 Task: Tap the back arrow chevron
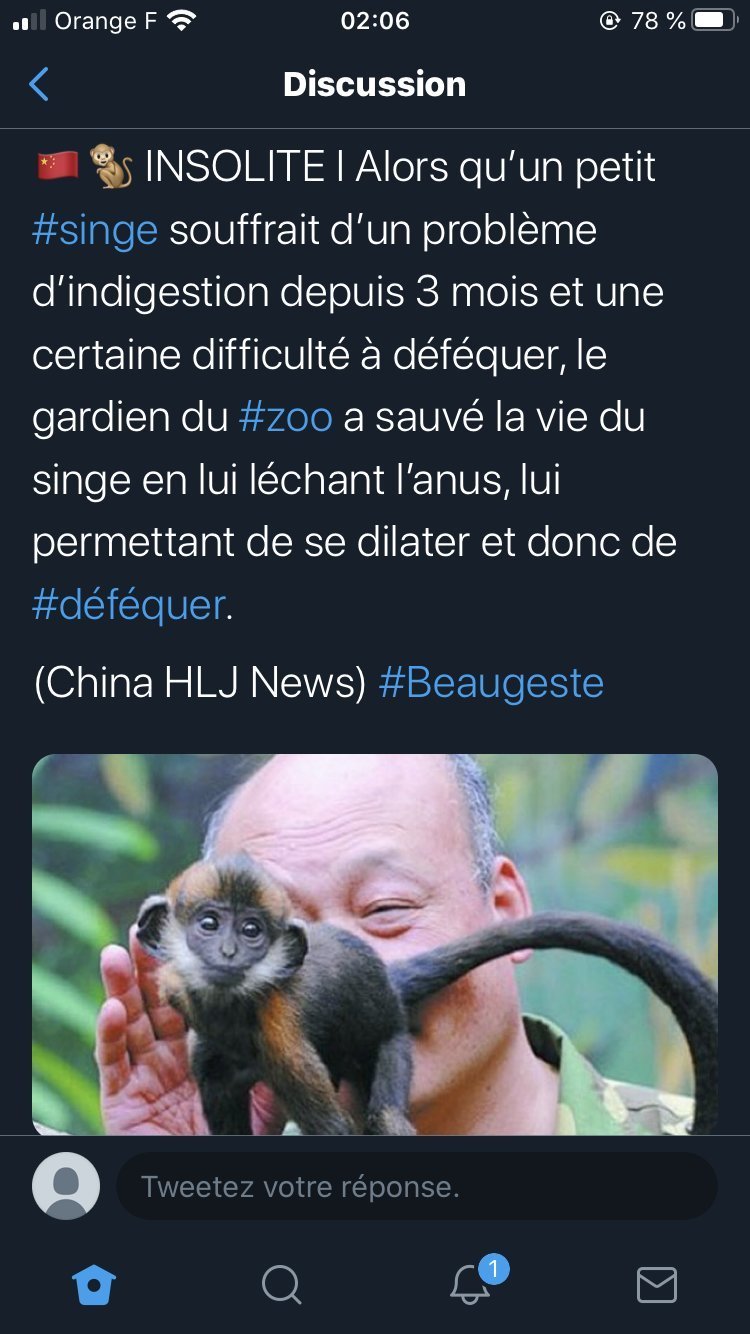39,85
